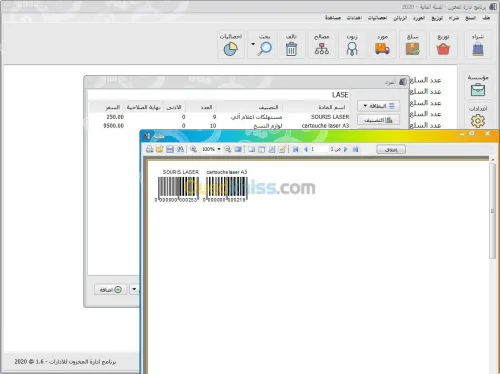Click the print icon in preview toolbar

click(149, 149)
